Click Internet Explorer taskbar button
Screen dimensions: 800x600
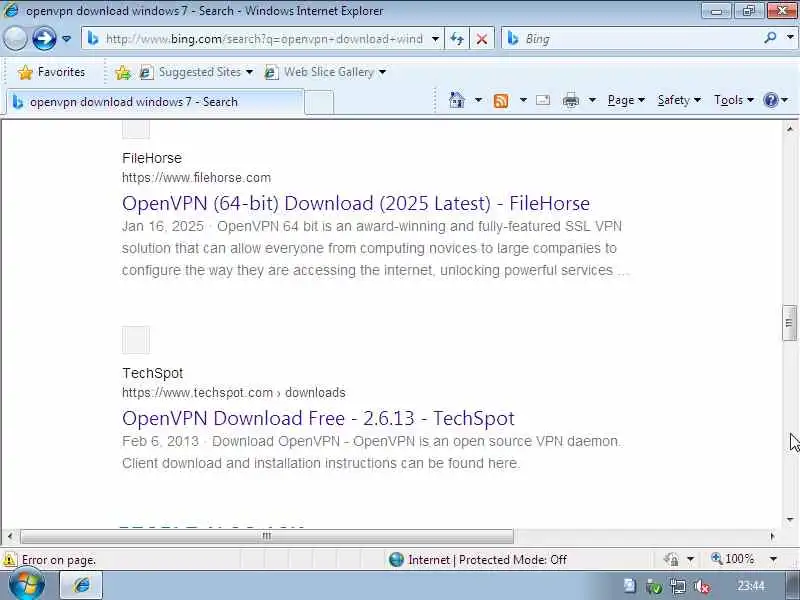point(81,585)
